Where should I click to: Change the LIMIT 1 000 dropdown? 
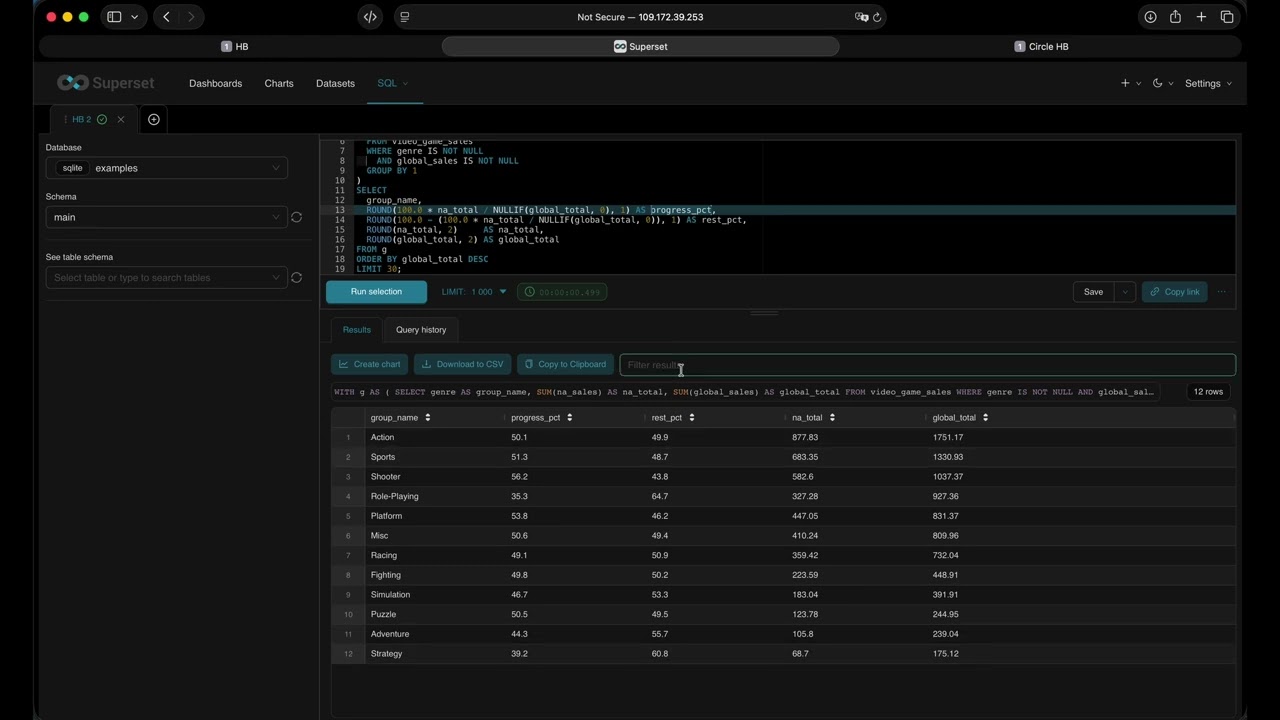coord(474,292)
